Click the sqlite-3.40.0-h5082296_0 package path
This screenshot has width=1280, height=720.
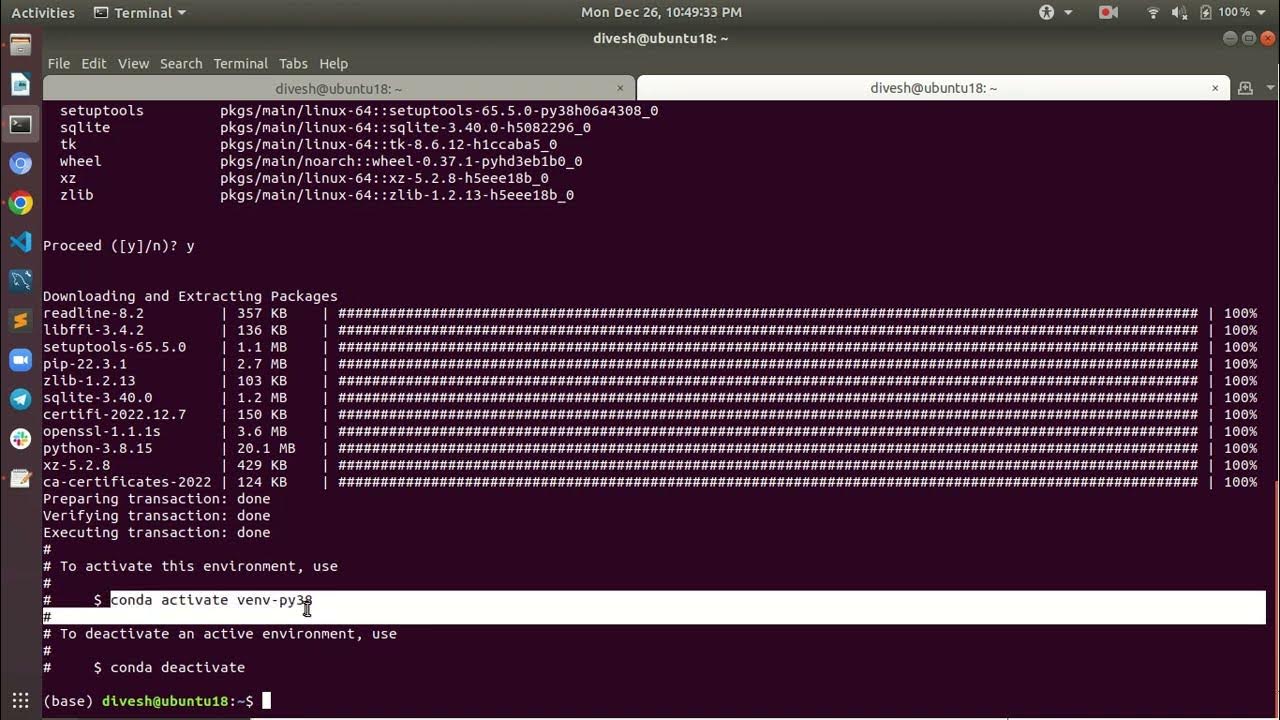click(x=405, y=128)
